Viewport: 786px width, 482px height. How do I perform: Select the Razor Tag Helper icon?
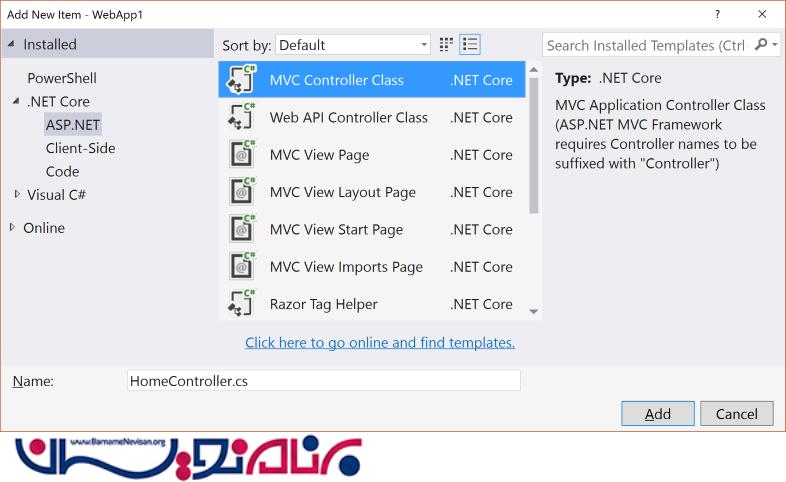click(241, 304)
